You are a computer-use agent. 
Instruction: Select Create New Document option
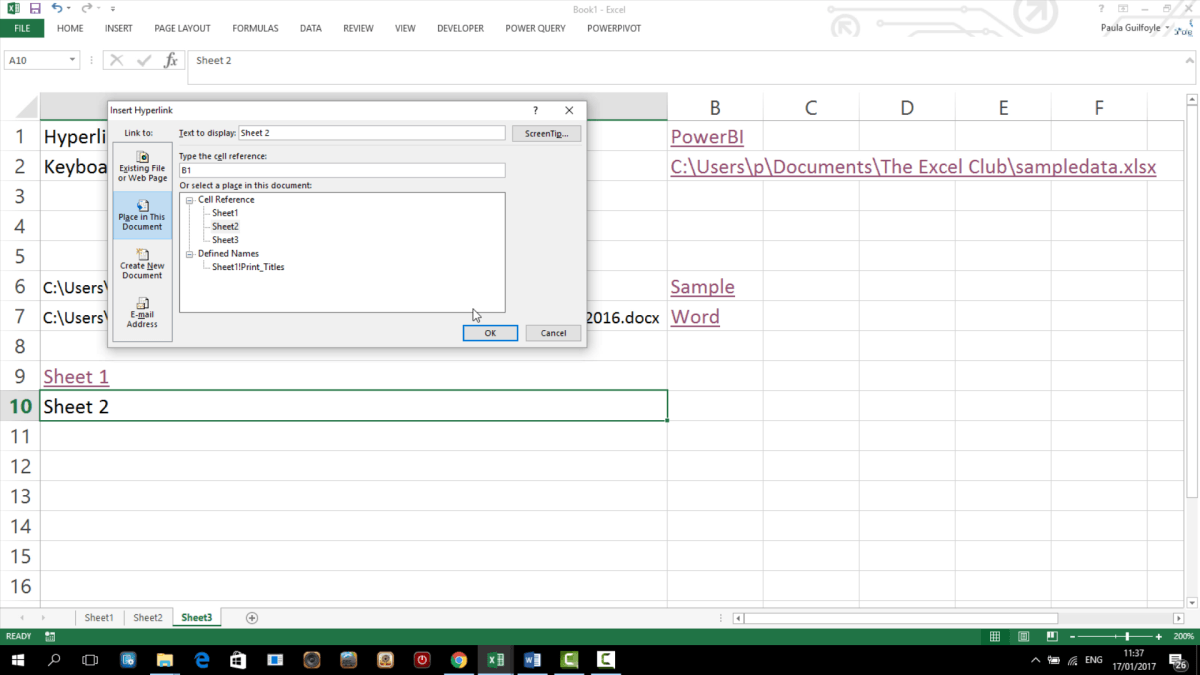coord(142,264)
